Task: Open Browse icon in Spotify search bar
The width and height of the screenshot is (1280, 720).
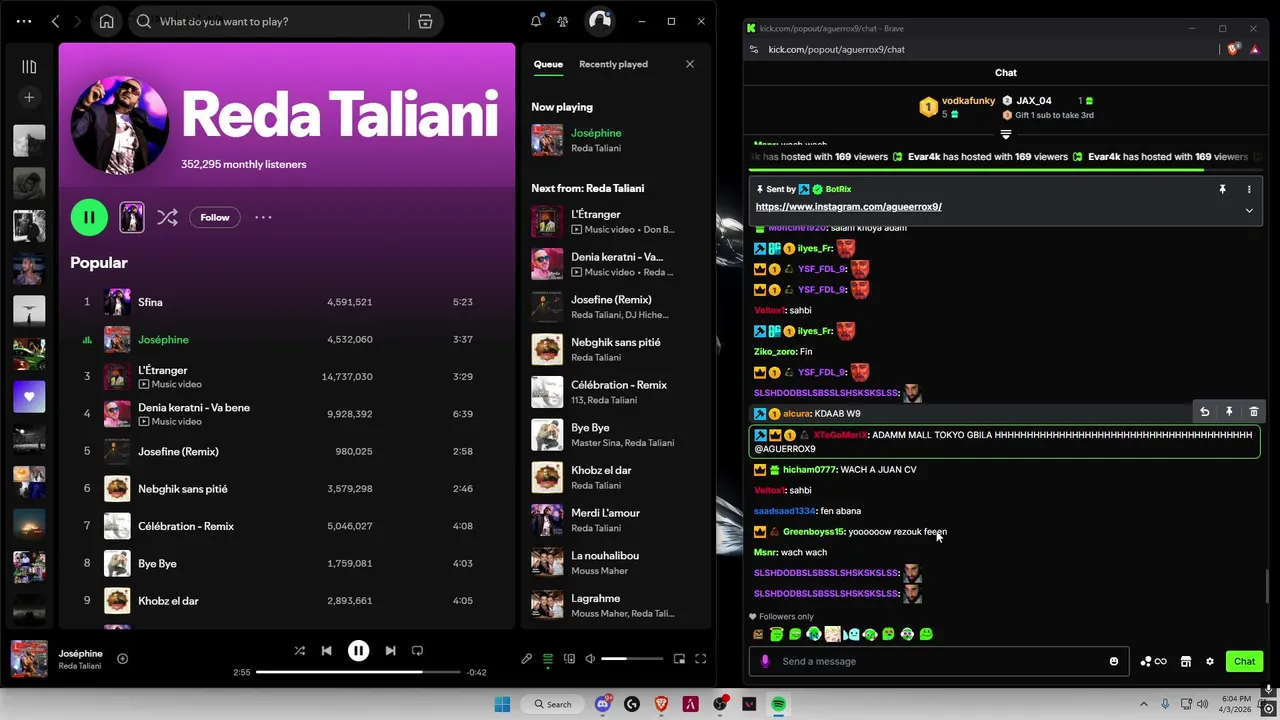Action: point(425,21)
